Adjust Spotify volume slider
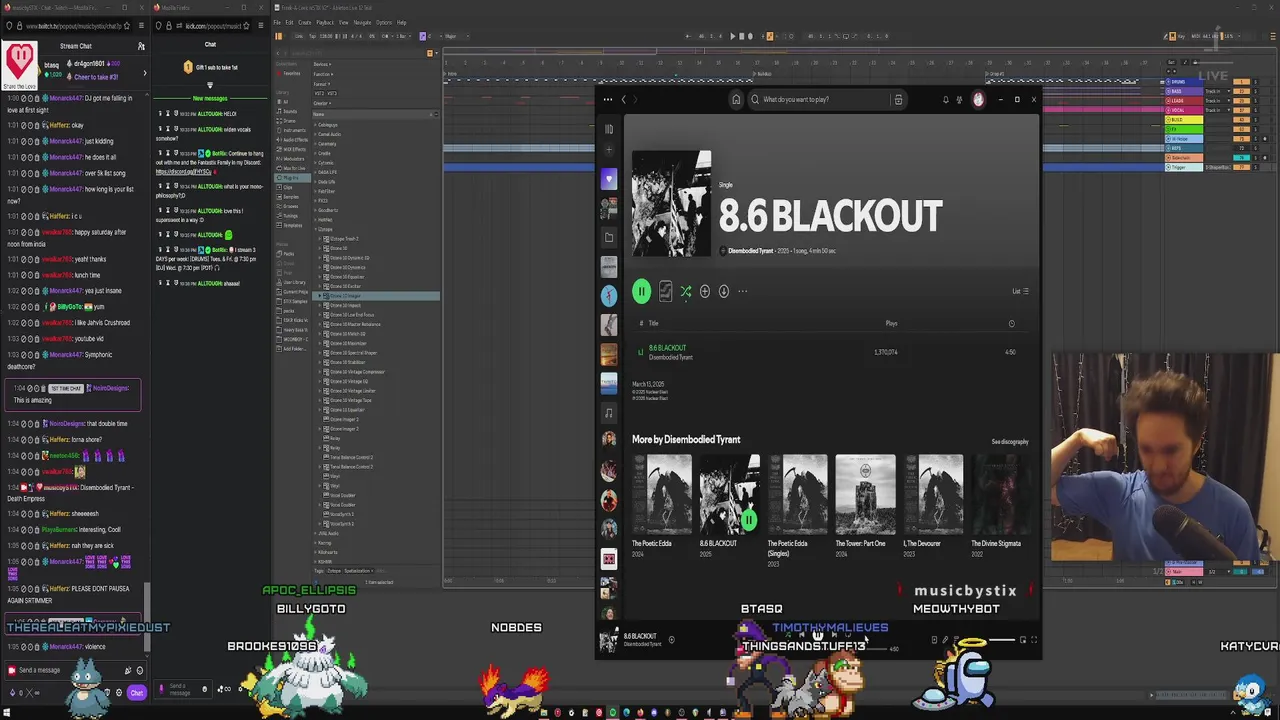This screenshot has width=1280, height=720. point(1002,639)
